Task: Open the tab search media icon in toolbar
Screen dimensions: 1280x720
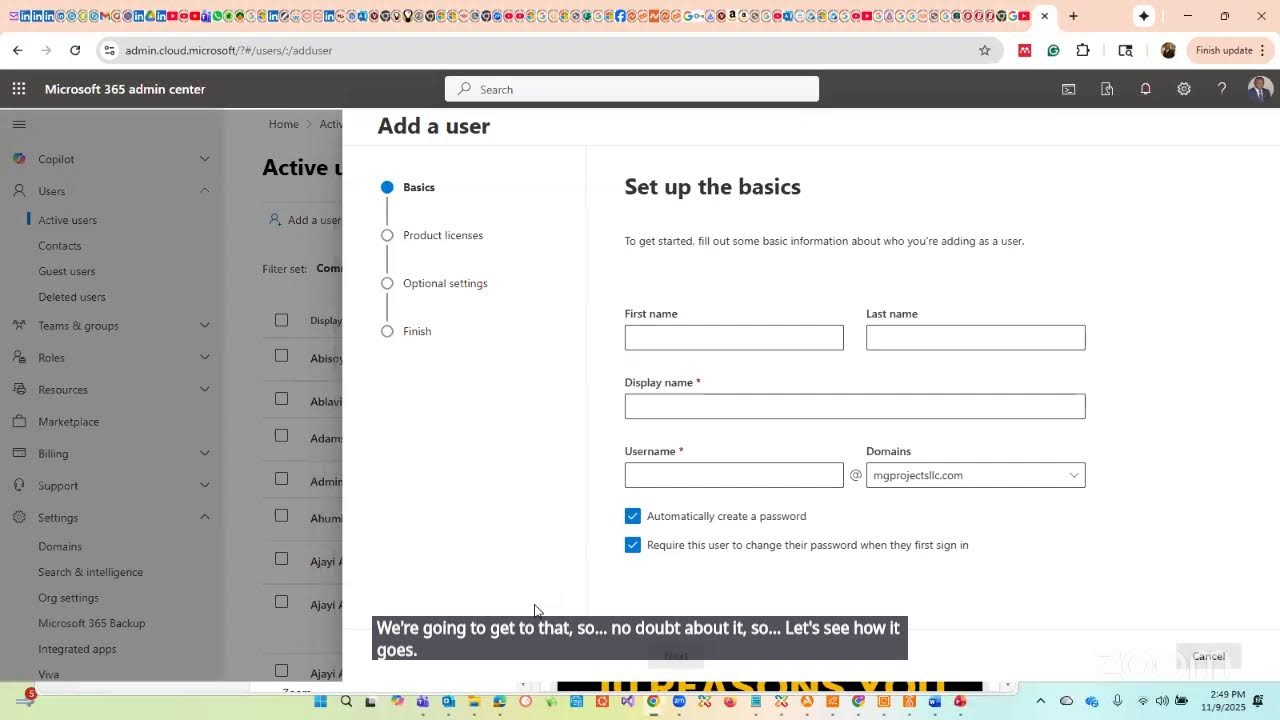Action: pos(1125,50)
